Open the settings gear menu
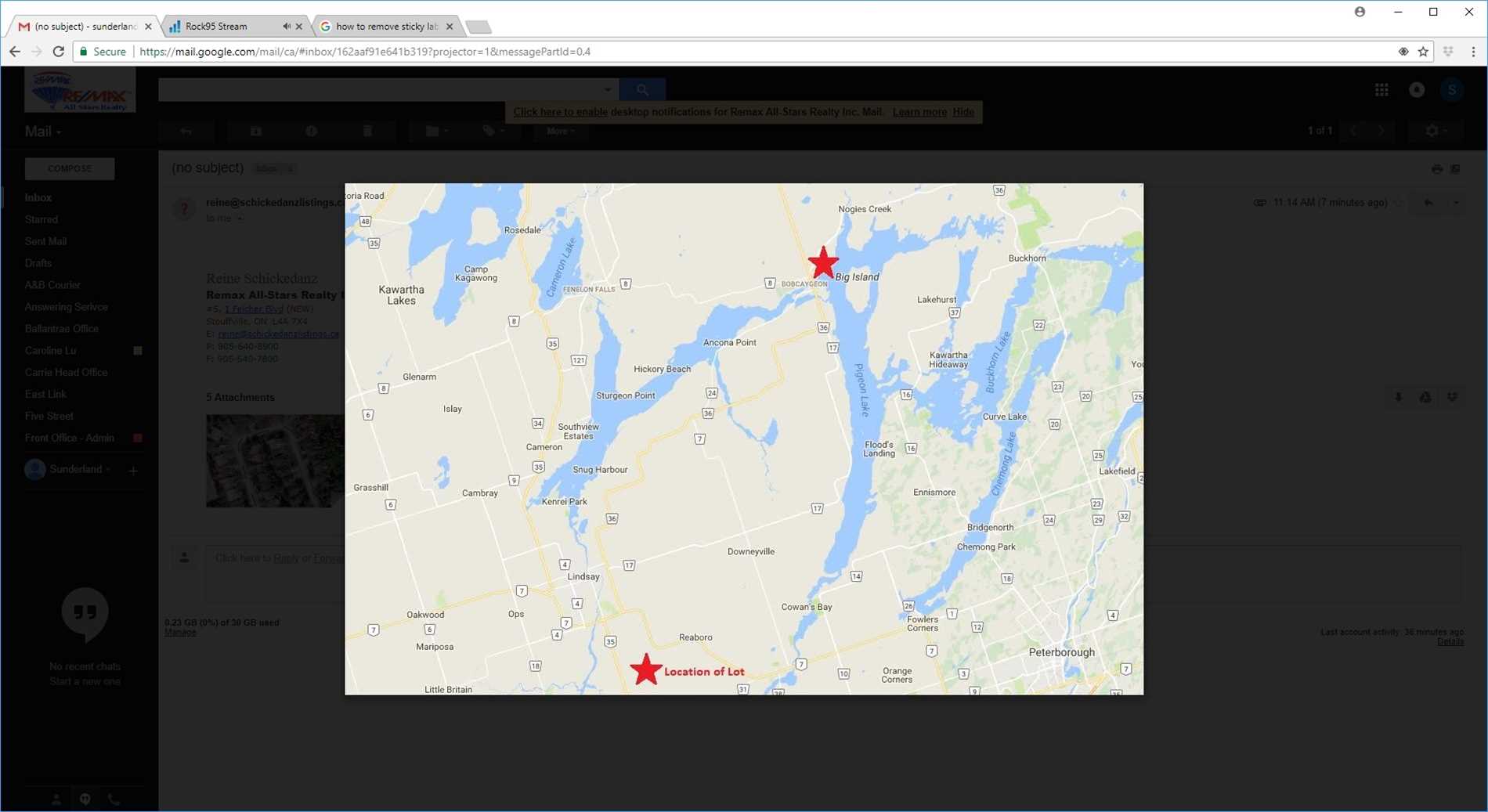The height and width of the screenshot is (812, 1488). (x=1436, y=132)
